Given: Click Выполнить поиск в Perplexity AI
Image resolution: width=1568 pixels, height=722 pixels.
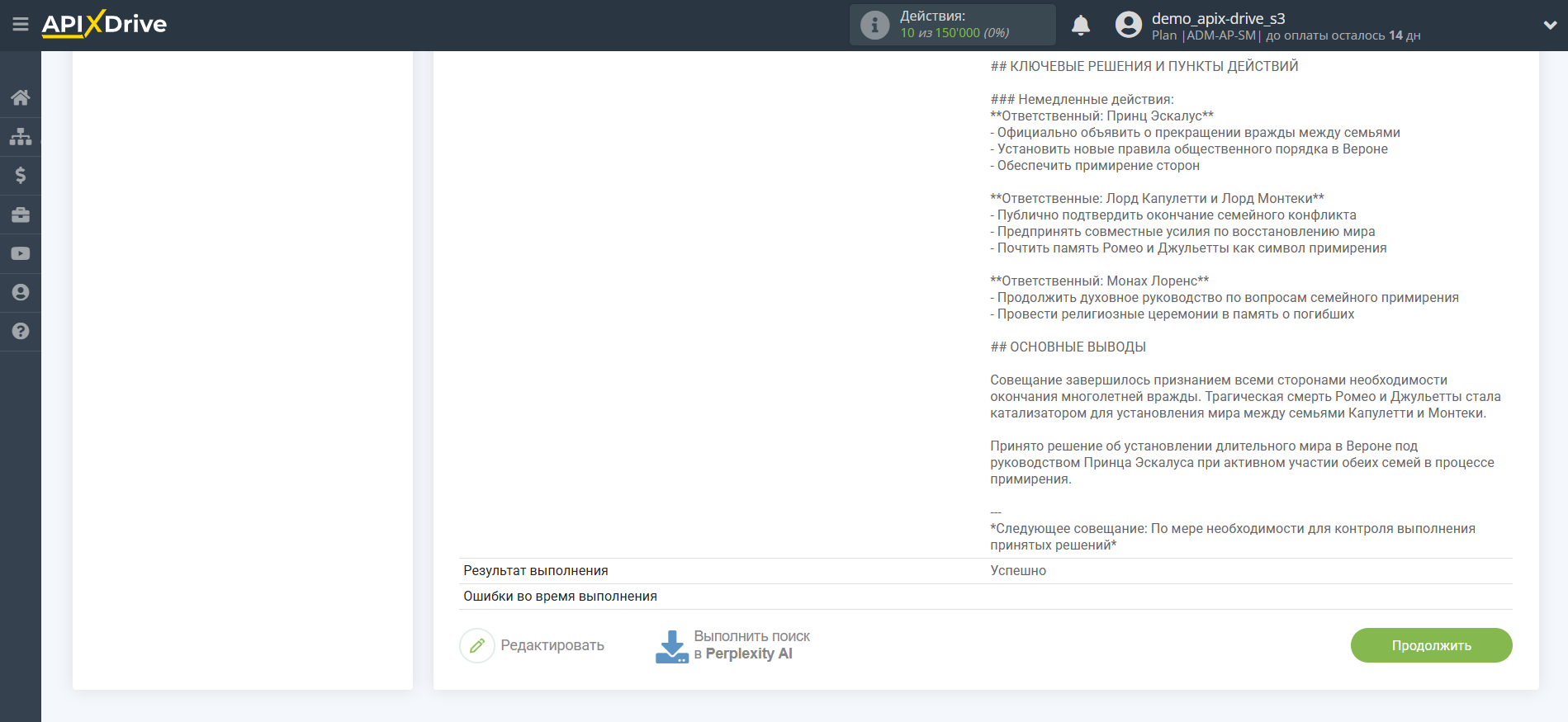Looking at the screenshot, I should tap(751, 645).
